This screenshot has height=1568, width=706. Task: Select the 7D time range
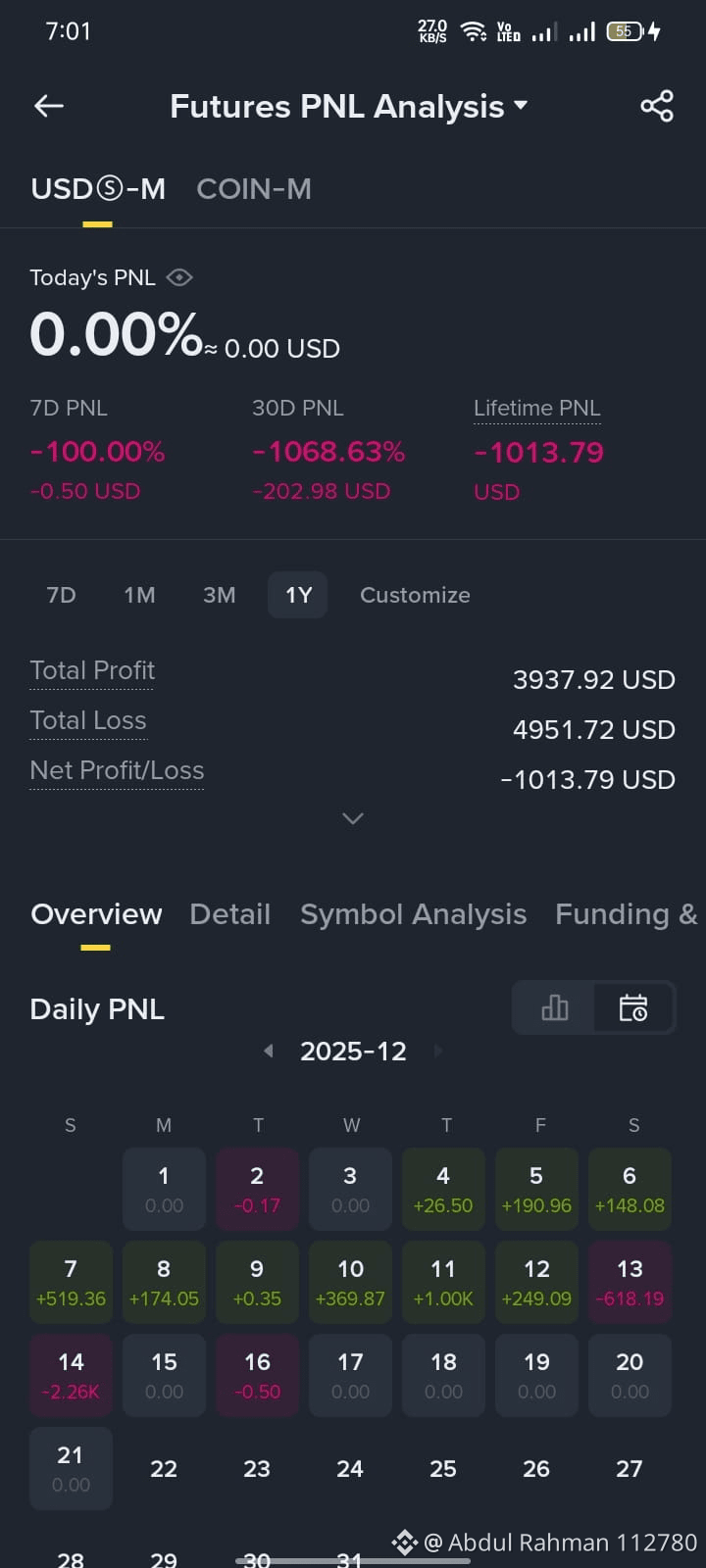pos(61,595)
